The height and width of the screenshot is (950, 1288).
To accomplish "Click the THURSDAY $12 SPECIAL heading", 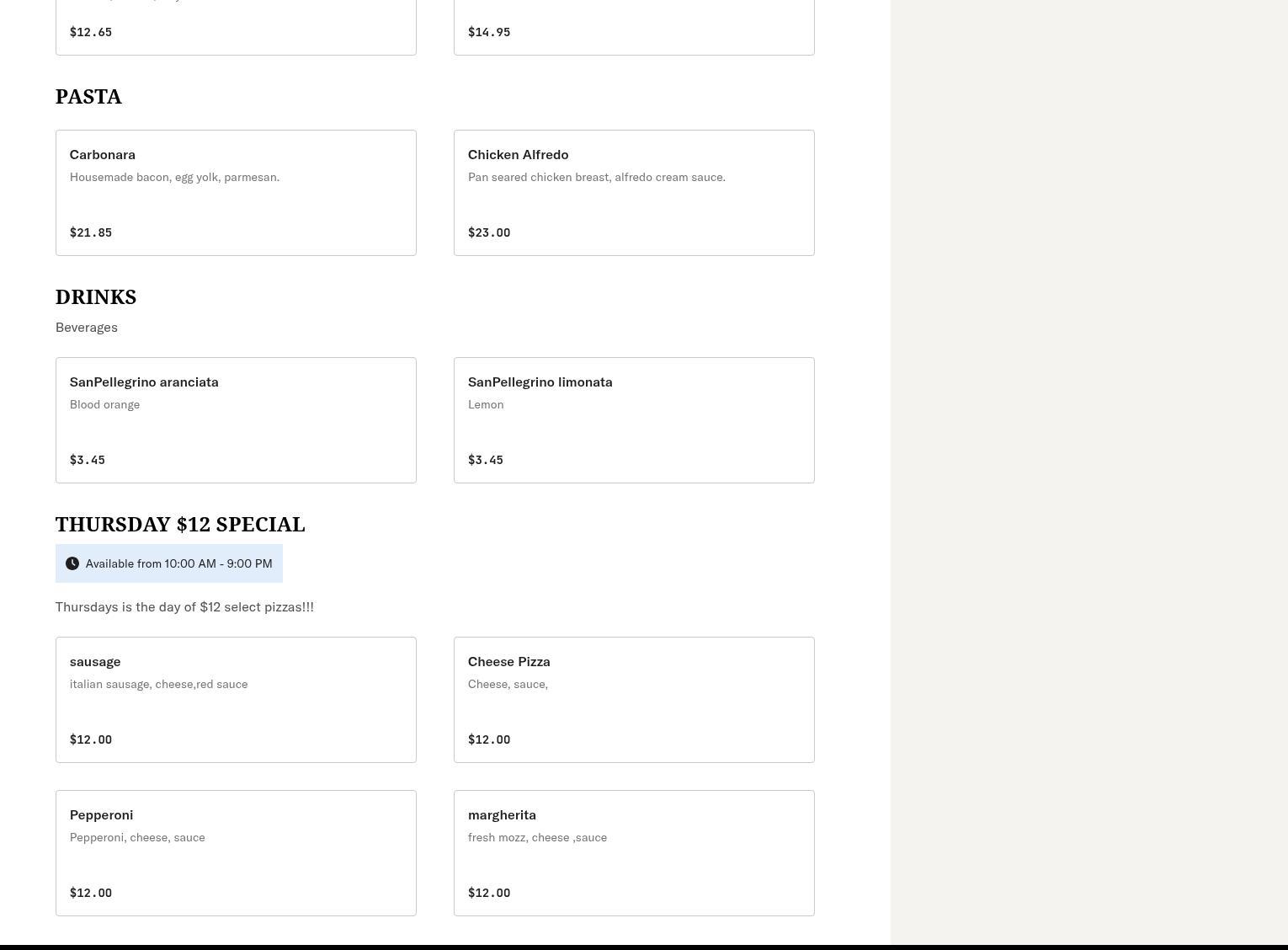I will (x=180, y=525).
